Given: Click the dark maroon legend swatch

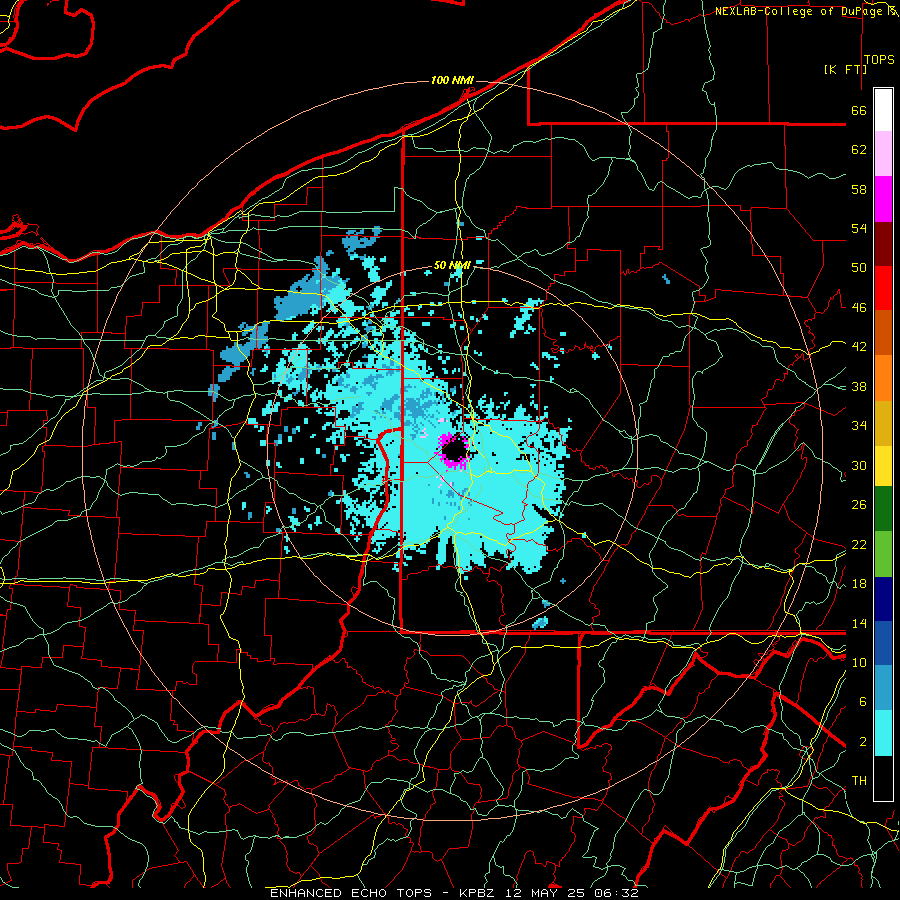Looking at the screenshot, I should tap(883, 244).
